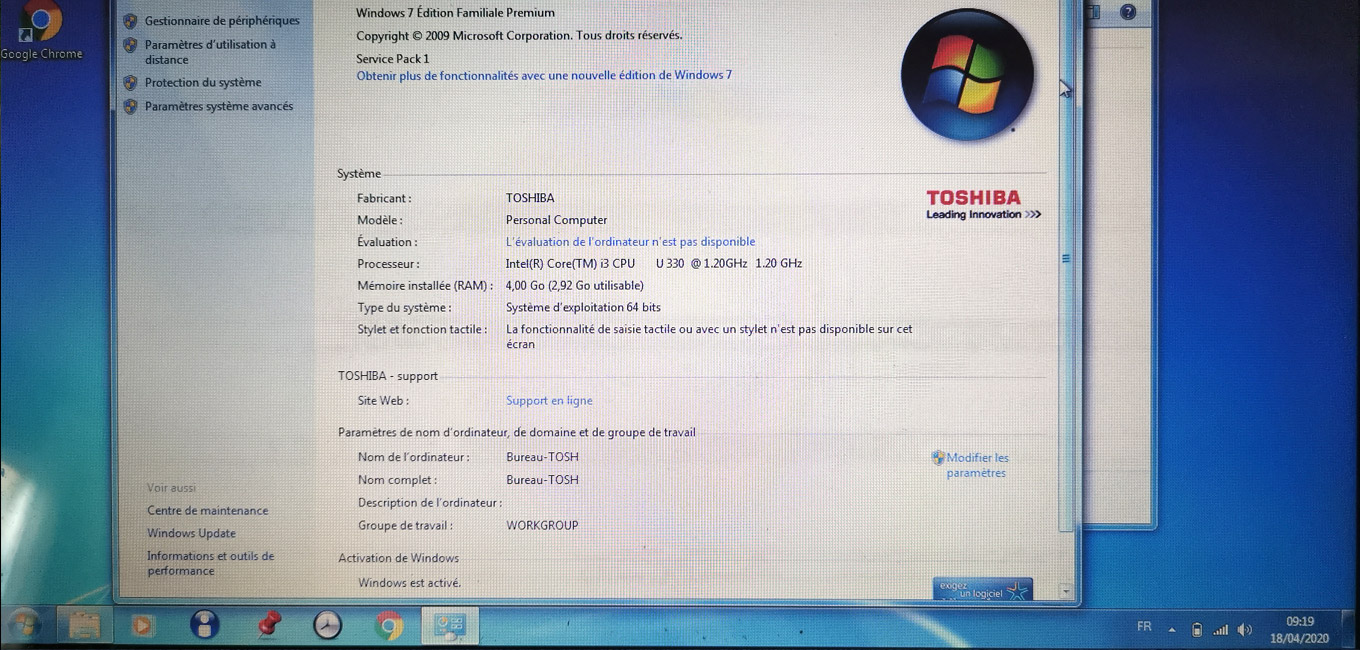Click the unavailable computer evaluation link
The height and width of the screenshot is (650, 1360).
click(x=631, y=242)
